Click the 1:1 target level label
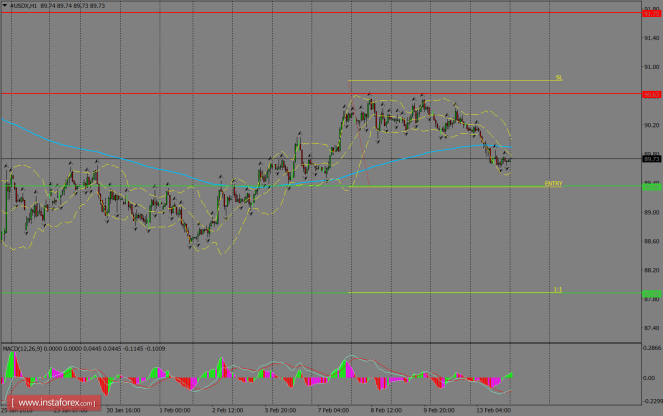The width and height of the screenshot is (663, 416). pyautogui.click(x=558, y=290)
